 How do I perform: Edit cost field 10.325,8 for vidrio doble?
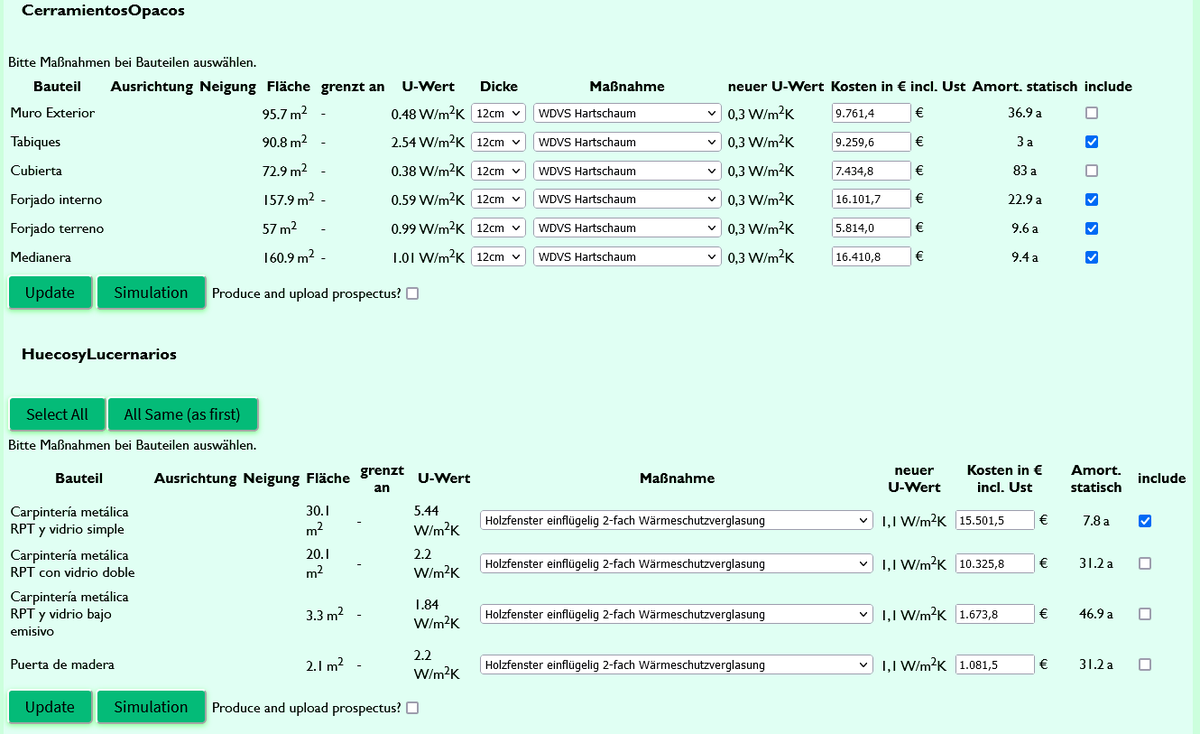click(x=995, y=563)
